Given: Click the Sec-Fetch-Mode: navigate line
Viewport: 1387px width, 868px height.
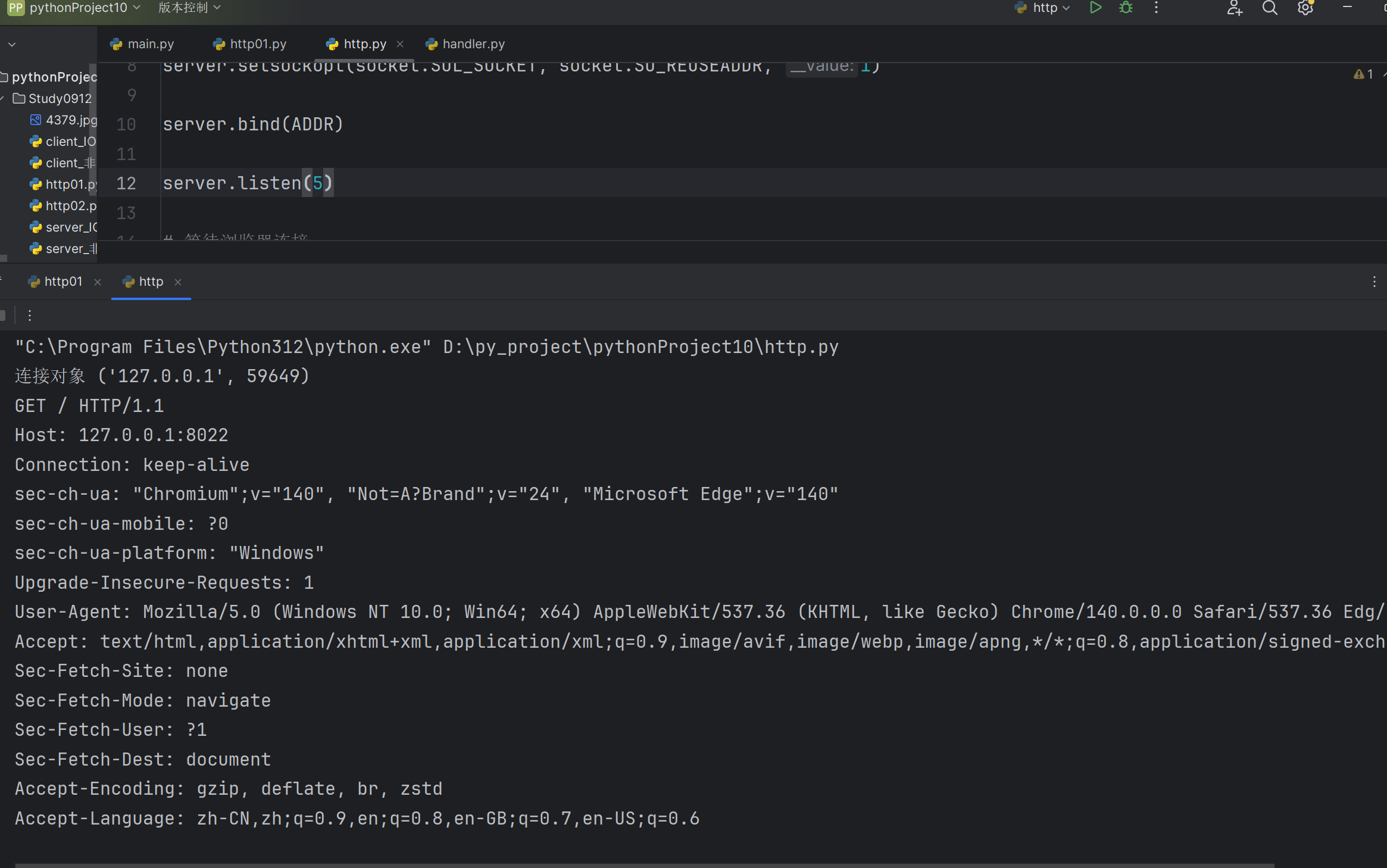Looking at the screenshot, I should click(143, 701).
